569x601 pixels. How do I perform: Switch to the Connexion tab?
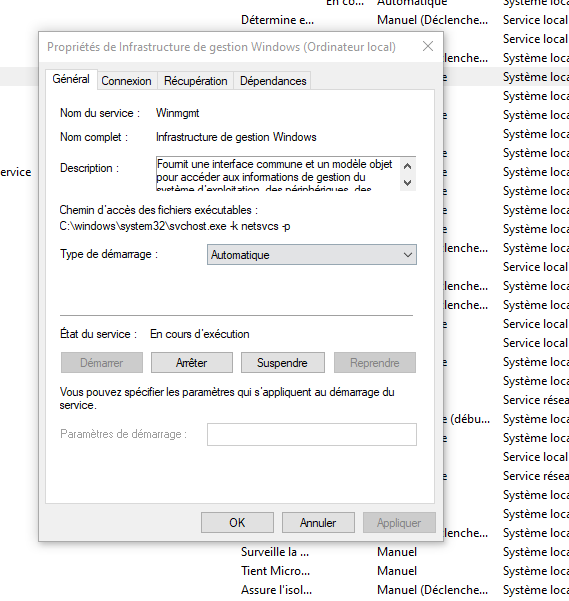coord(126,81)
